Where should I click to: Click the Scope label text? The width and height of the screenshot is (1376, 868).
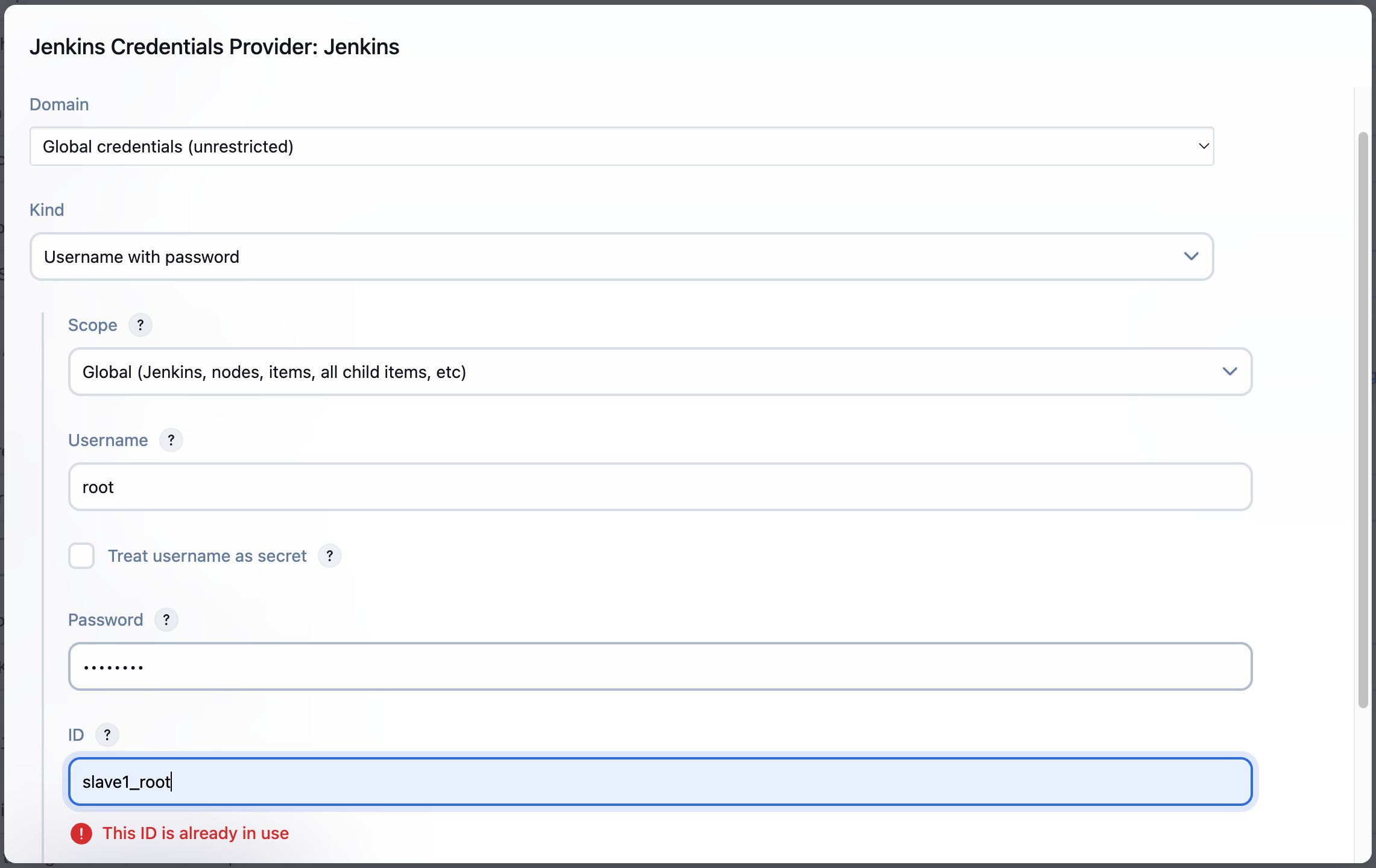(93, 325)
